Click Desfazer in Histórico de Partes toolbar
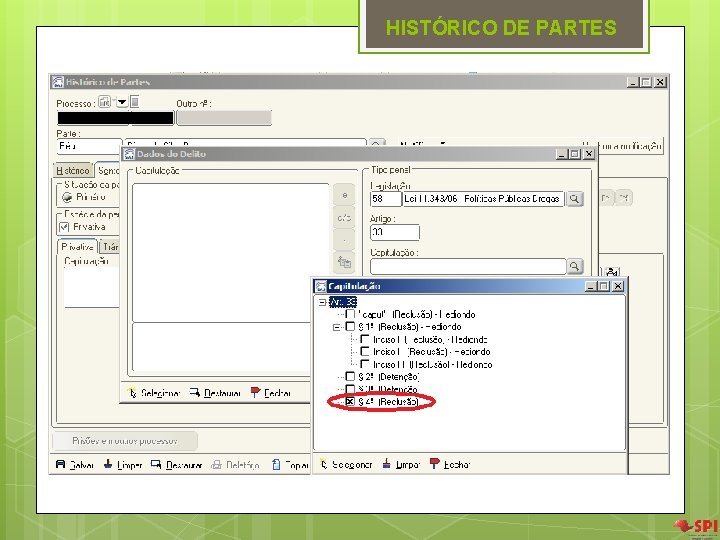This screenshot has width=720, height=540. tap(177, 465)
